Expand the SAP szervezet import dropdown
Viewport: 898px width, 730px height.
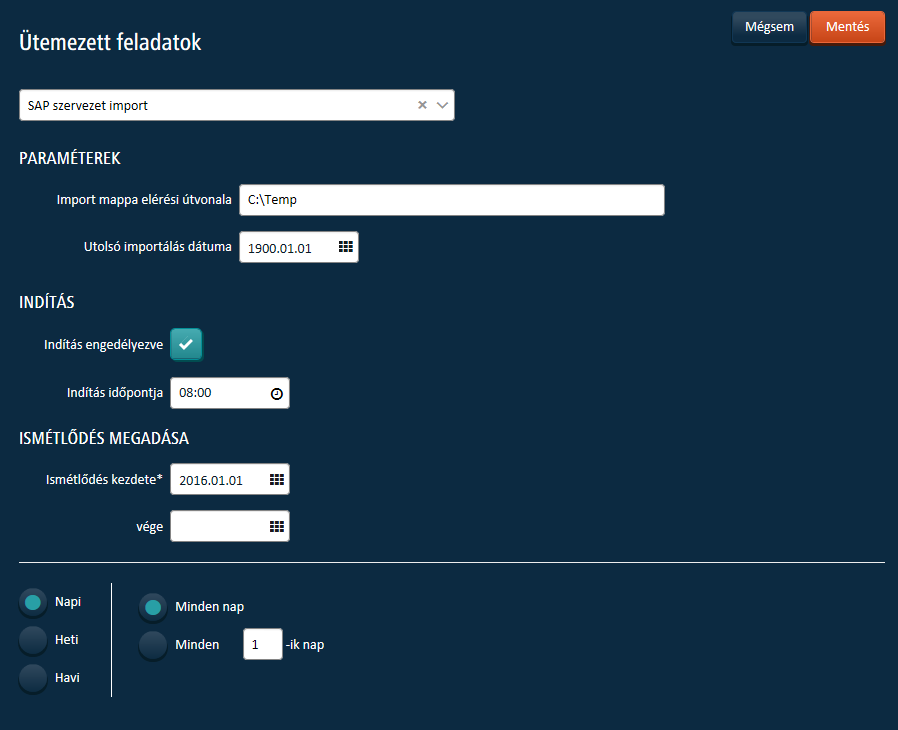pos(442,105)
